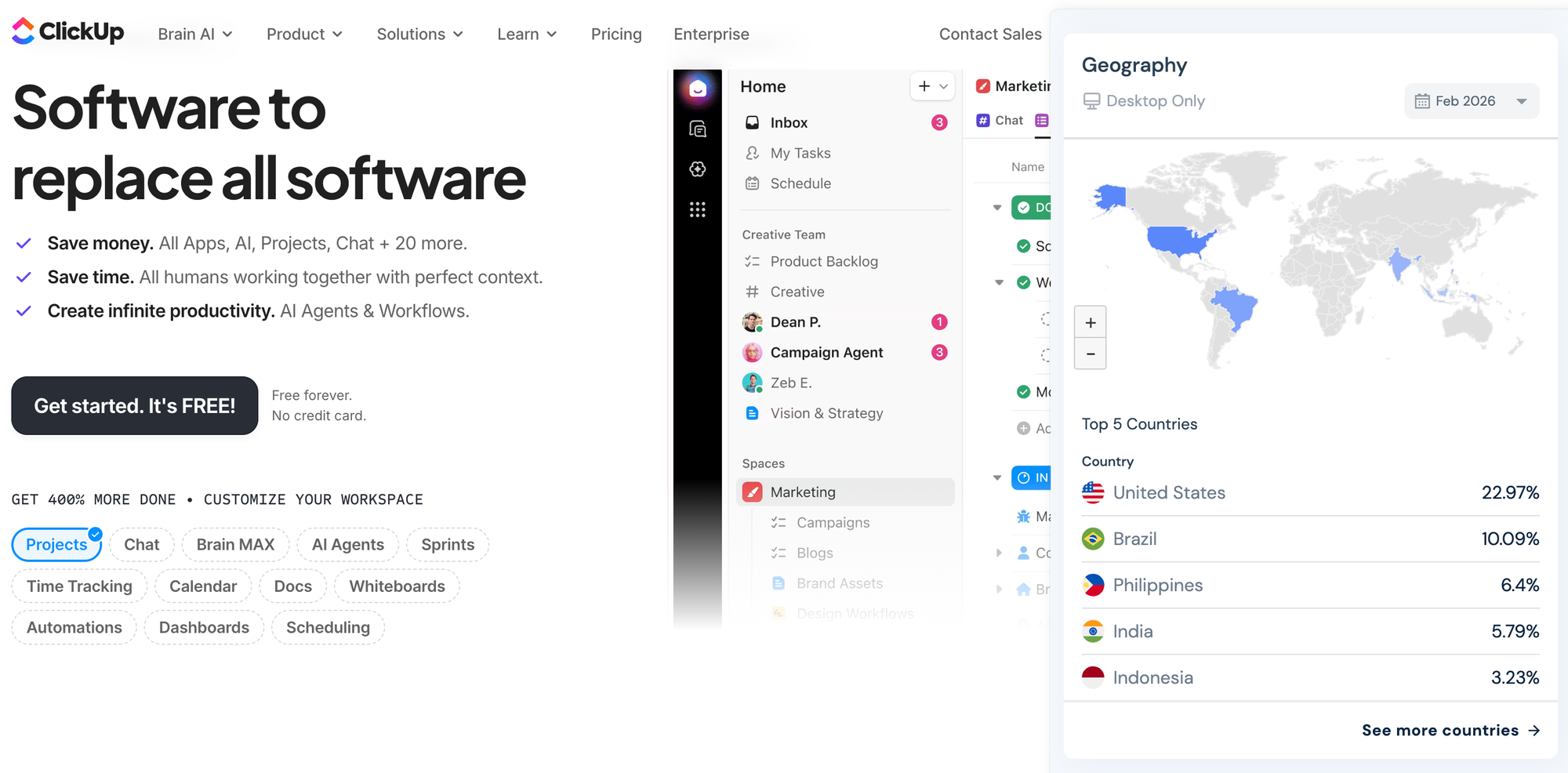Expand the Brain AI nav dropdown
The height and width of the screenshot is (773, 1568).
click(x=194, y=34)
